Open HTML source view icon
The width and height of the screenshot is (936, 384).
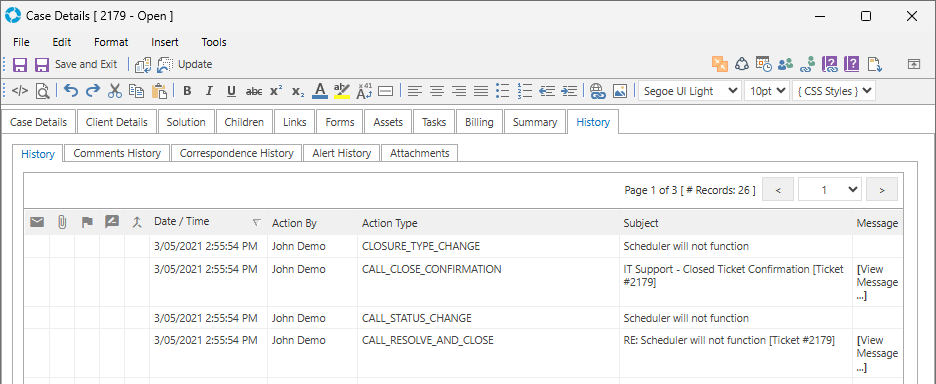click(x=20, y=91)
